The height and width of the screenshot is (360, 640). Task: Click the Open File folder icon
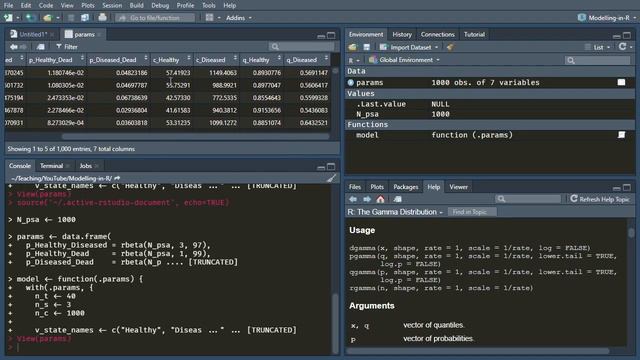47,18
